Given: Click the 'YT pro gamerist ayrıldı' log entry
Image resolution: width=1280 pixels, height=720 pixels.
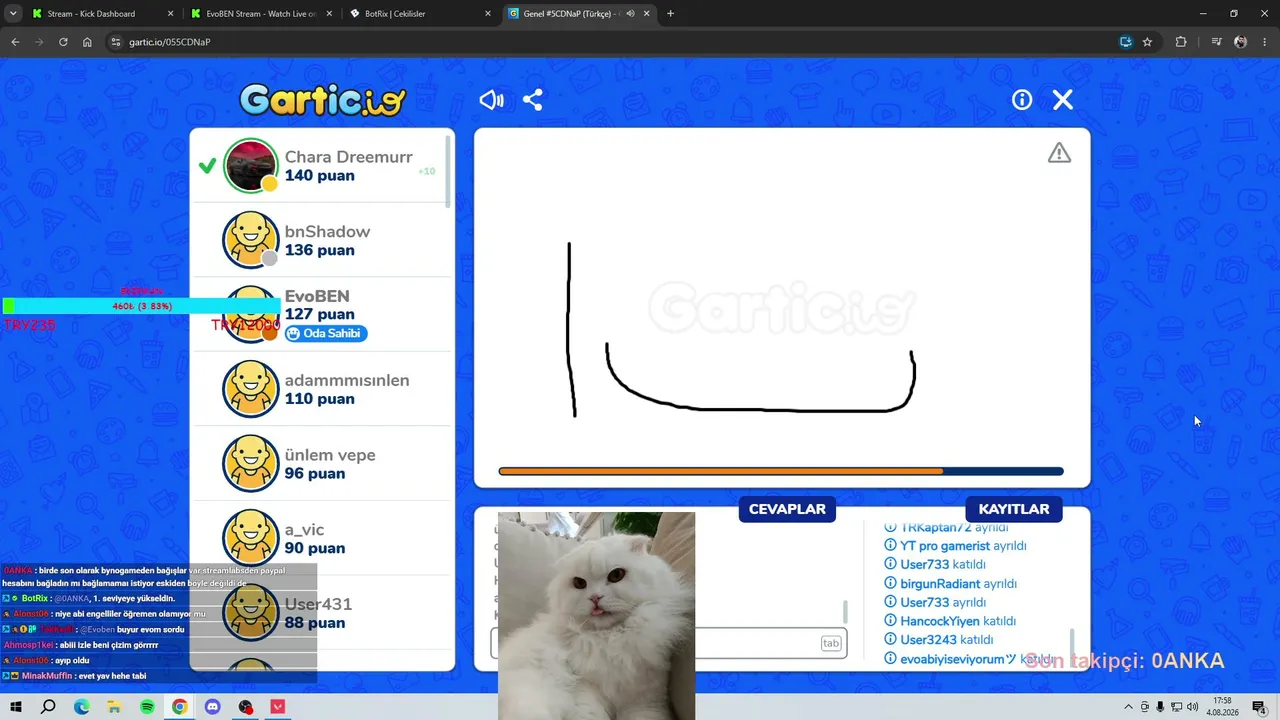Looking at the screenshot, I should 955,546.
